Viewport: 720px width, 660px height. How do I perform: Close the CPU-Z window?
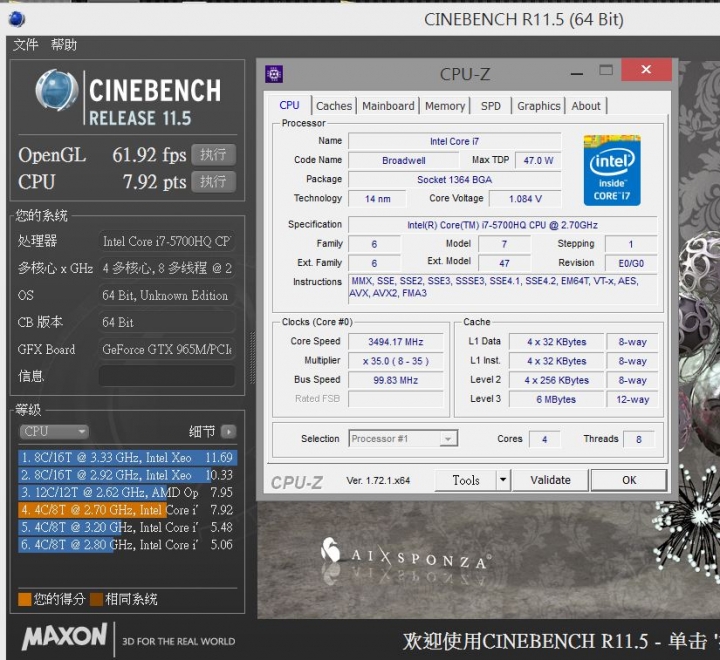646,70
